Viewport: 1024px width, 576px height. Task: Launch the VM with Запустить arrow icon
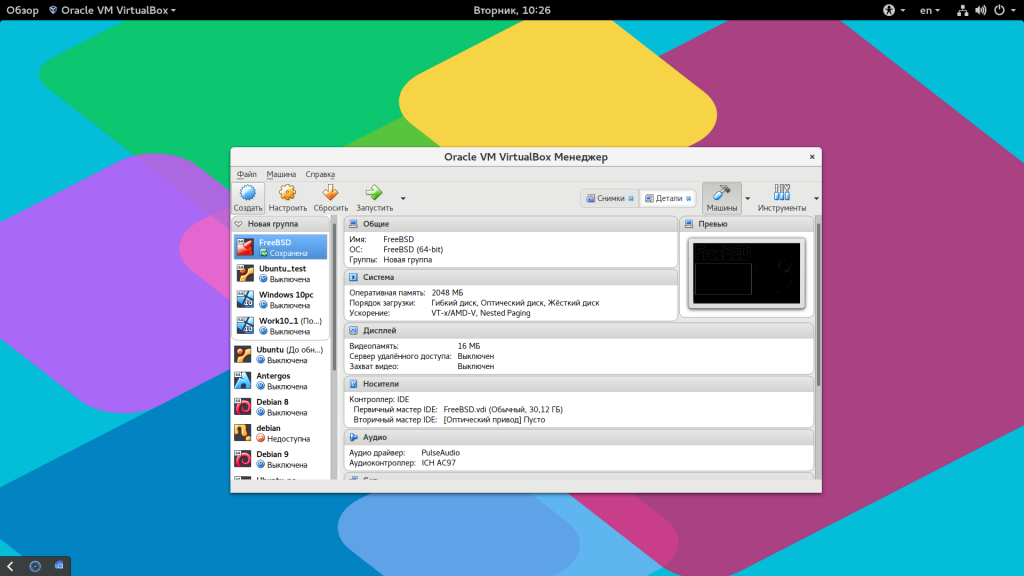coord(372,193)
